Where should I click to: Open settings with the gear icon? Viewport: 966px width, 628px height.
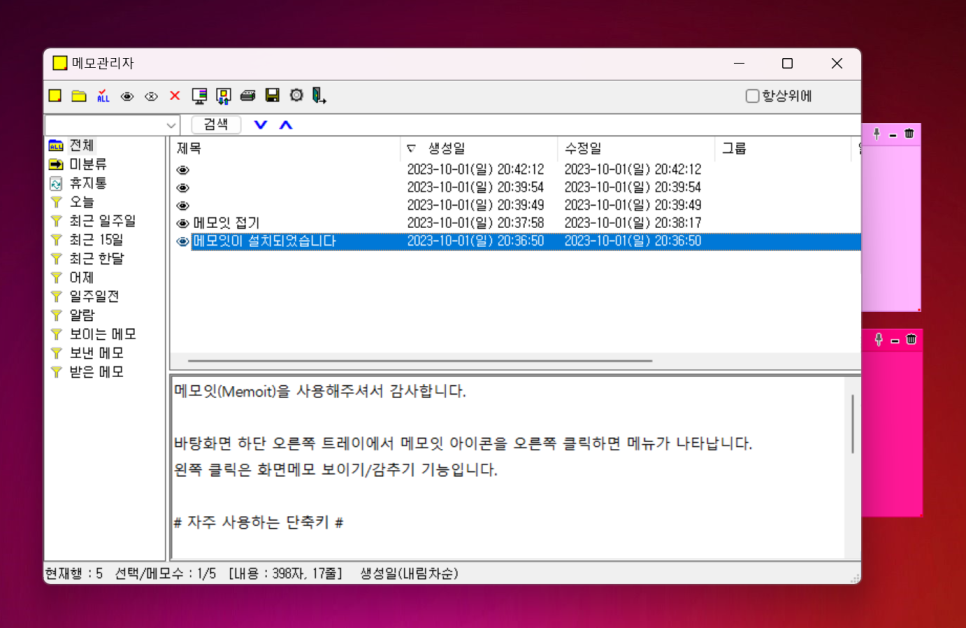[x=296, y=95]
